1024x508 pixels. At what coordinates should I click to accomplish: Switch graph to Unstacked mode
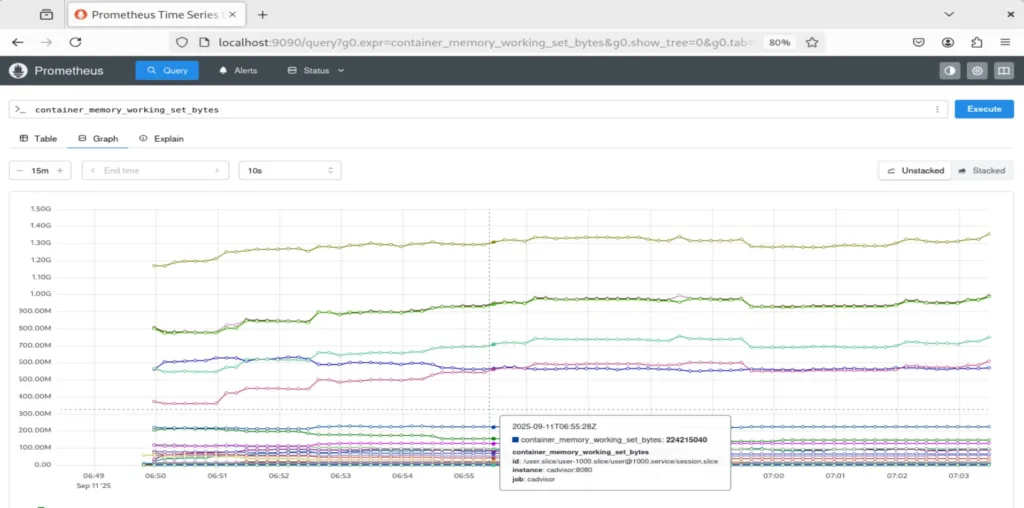(x=914, y=171)
